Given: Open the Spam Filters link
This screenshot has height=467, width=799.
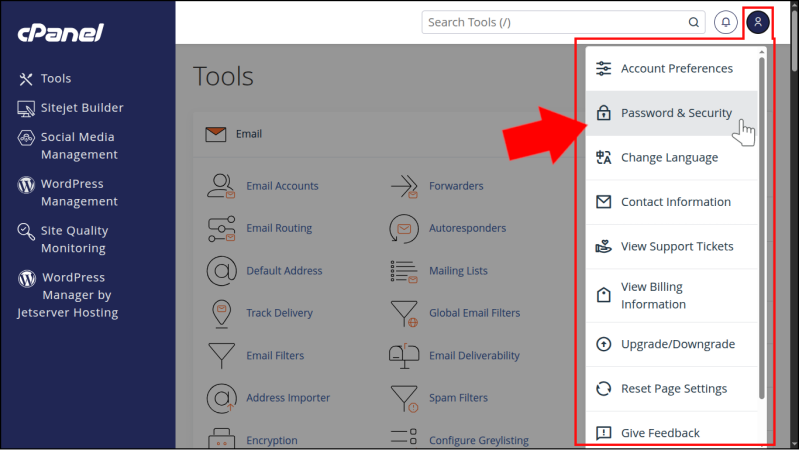Looking at the screenshot, I should pyautogui.click(x=458, y=398).
